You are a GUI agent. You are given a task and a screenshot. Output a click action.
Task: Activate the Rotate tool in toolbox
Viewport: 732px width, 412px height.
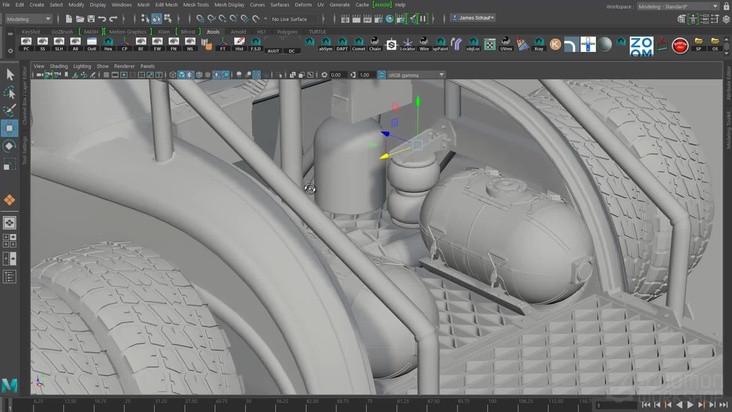tap(10, 146)
